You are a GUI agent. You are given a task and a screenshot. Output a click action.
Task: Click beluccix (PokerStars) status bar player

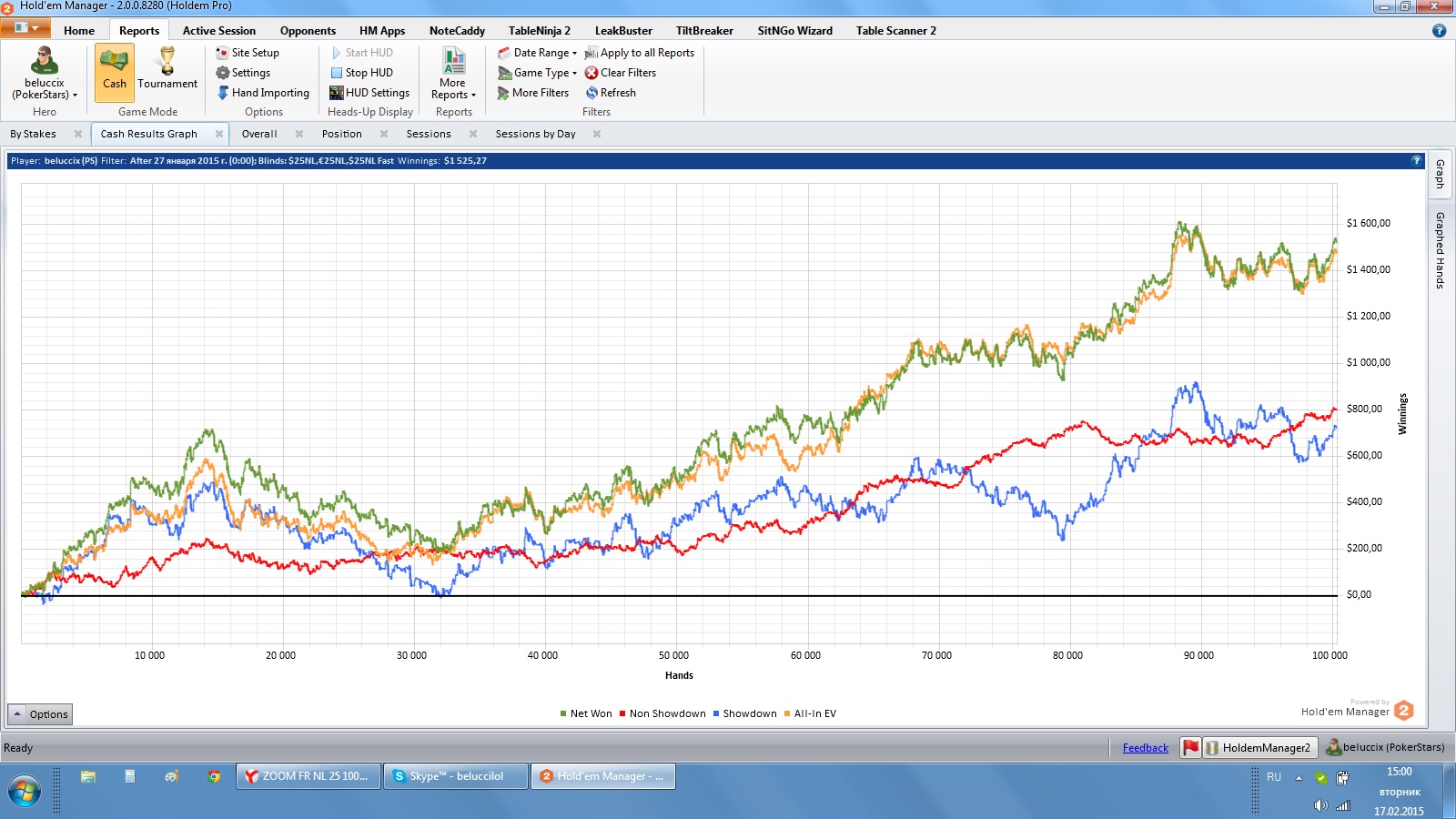(1386, 747)
